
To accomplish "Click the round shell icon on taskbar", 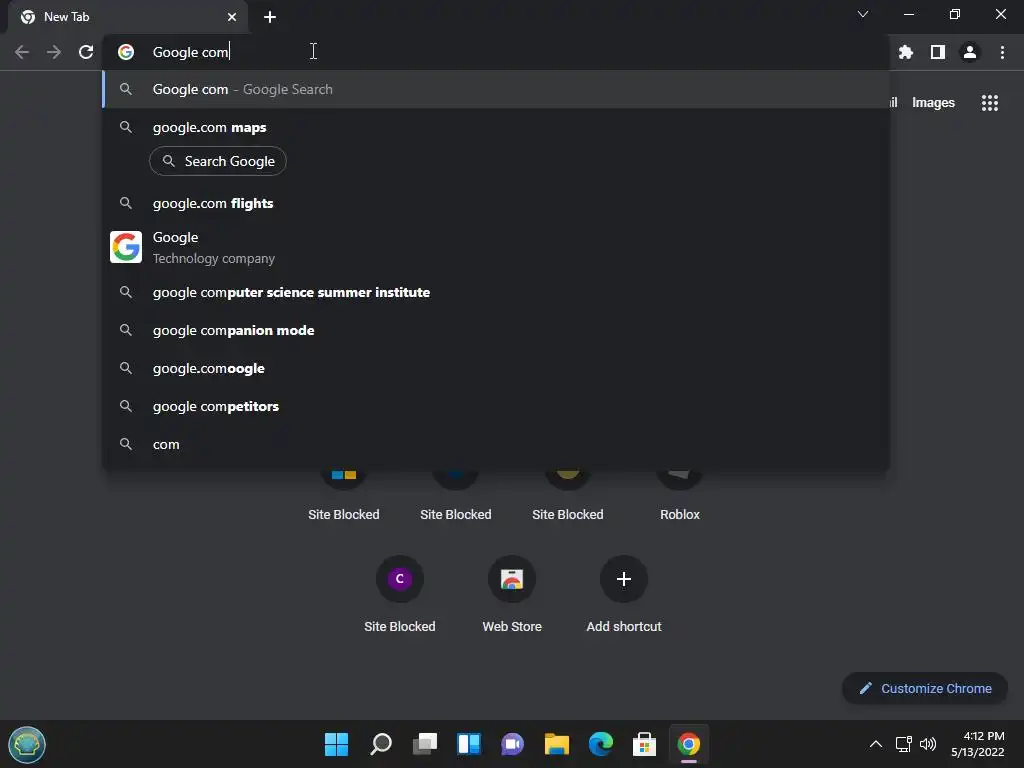I will pos(27,744).
